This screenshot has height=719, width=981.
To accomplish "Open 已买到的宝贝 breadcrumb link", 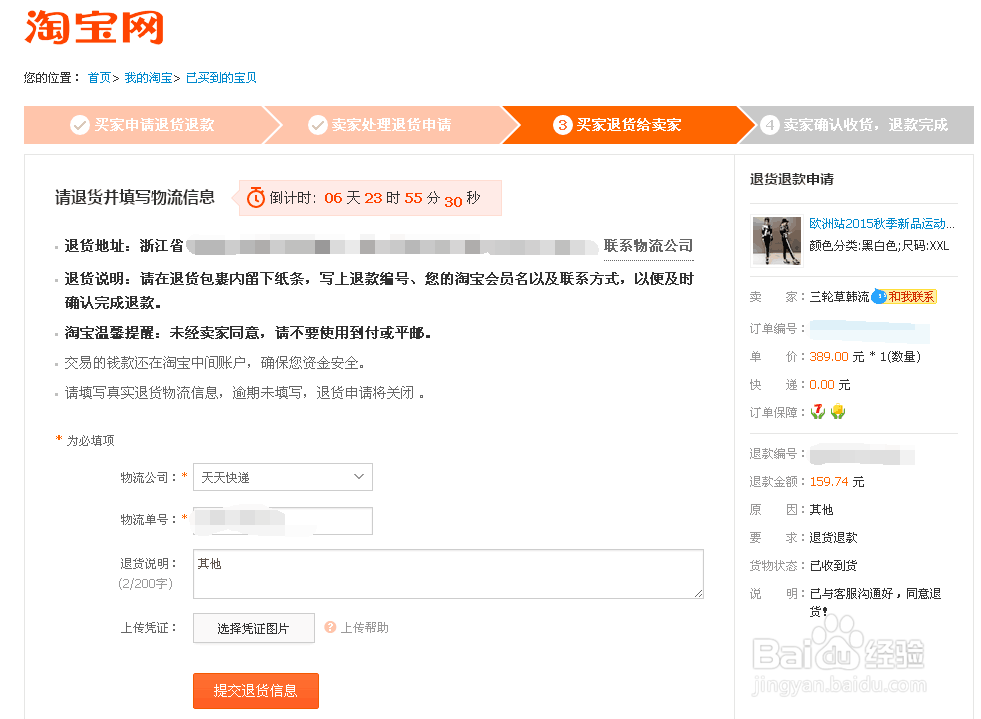I will coord(221,78).
